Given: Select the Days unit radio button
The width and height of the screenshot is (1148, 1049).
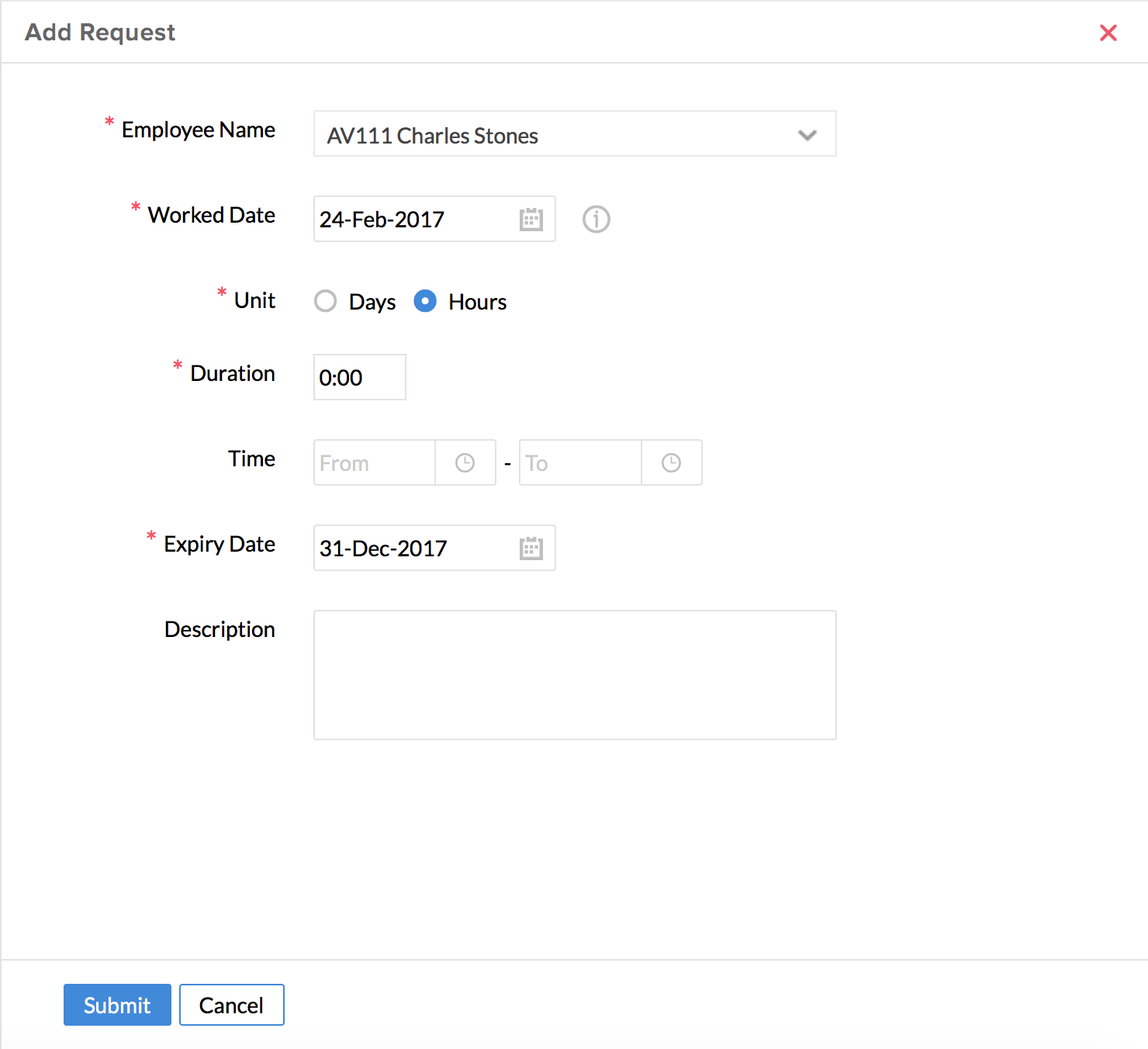Looking at the screenshot, I should [x=326, y=301].
